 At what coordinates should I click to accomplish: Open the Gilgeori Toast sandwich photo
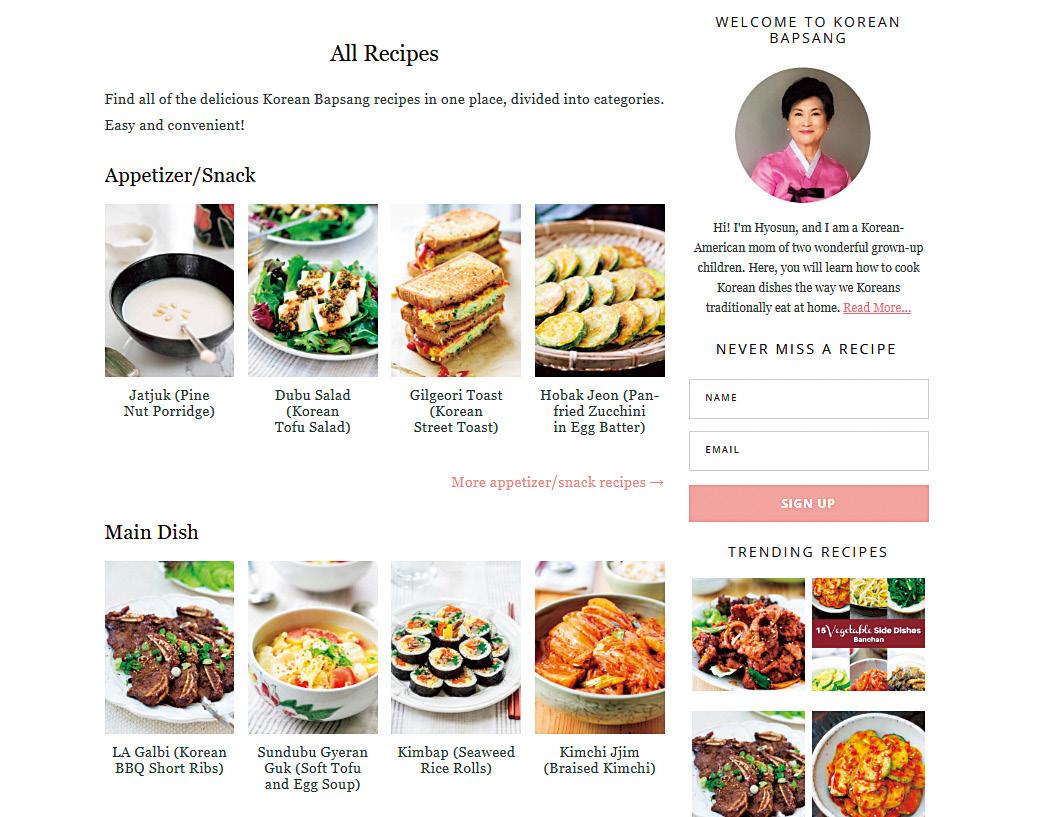[456, 290]
